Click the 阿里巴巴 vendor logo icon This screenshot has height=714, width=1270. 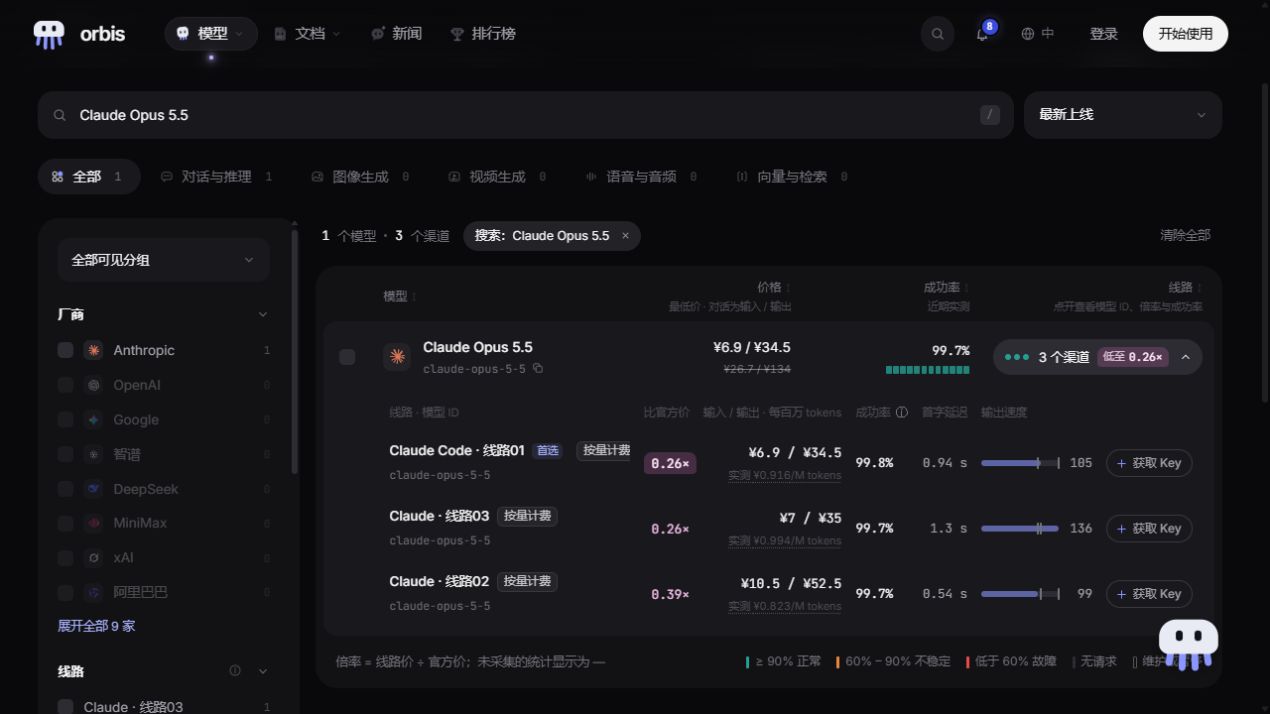(x=93, y=592)
